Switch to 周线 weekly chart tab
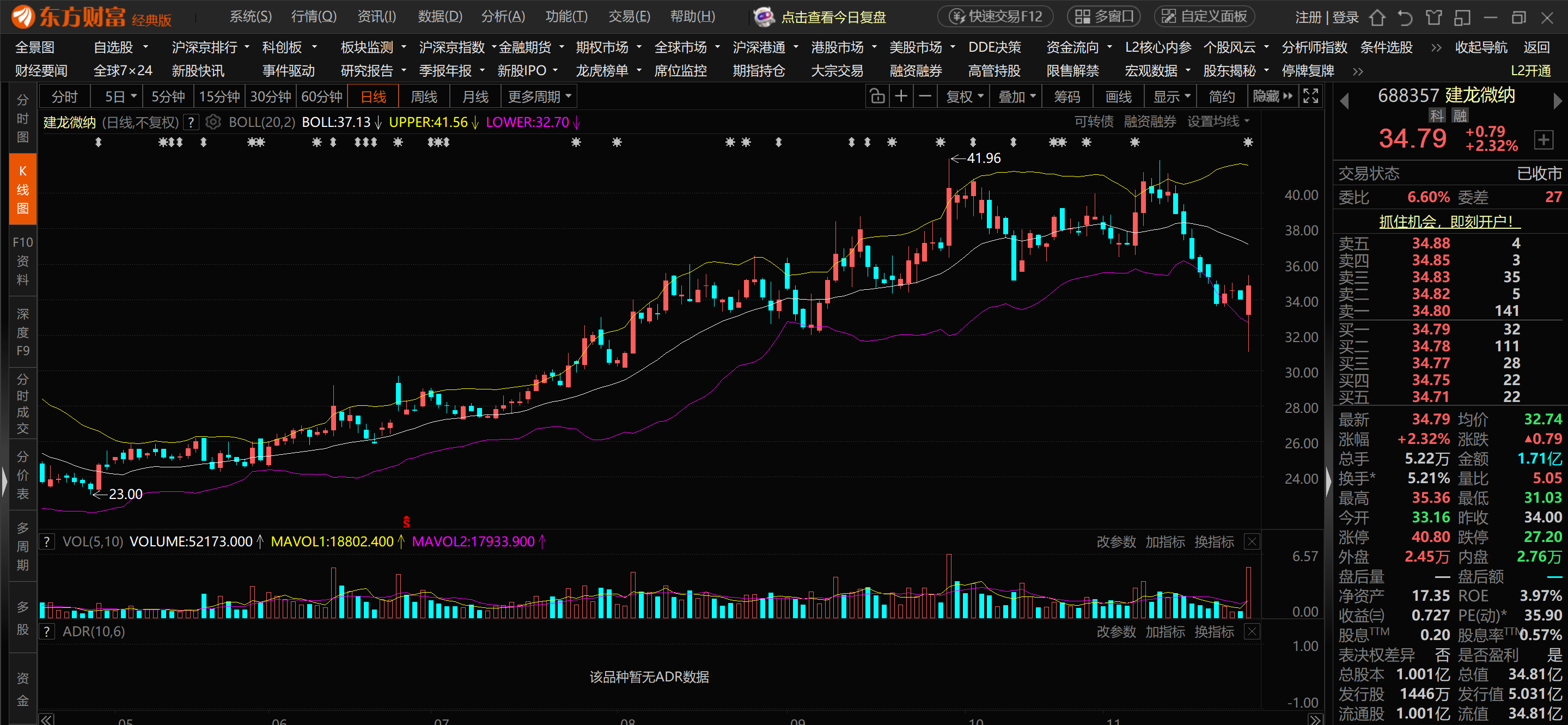Image resolution: width=1568 pixels, height=725 pixels. coord(424,97)
